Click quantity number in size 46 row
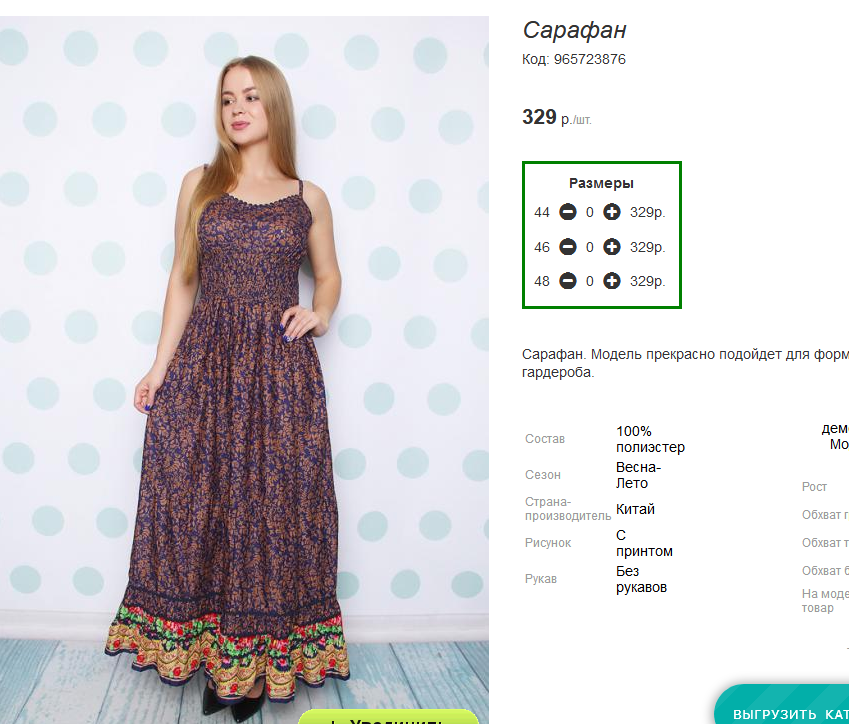 pyautogui.click(x=590, y=247)
